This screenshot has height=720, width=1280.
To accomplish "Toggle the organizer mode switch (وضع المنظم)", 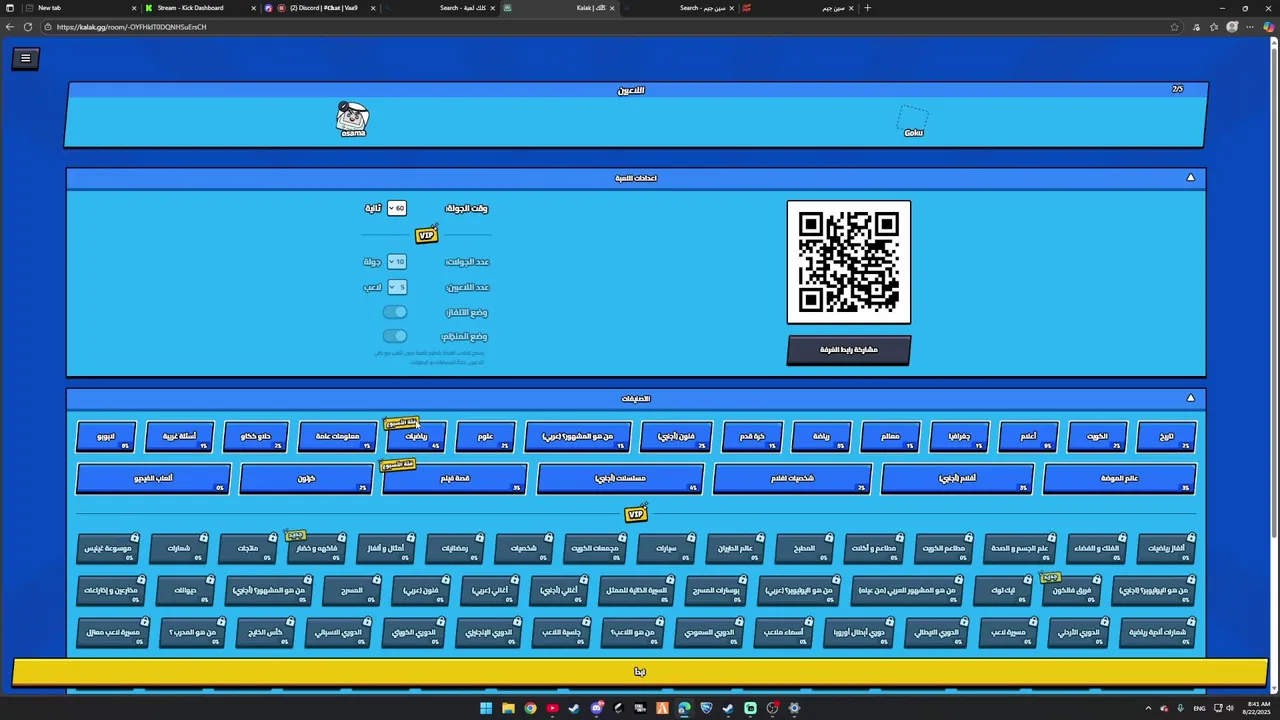I will point(395,336).
